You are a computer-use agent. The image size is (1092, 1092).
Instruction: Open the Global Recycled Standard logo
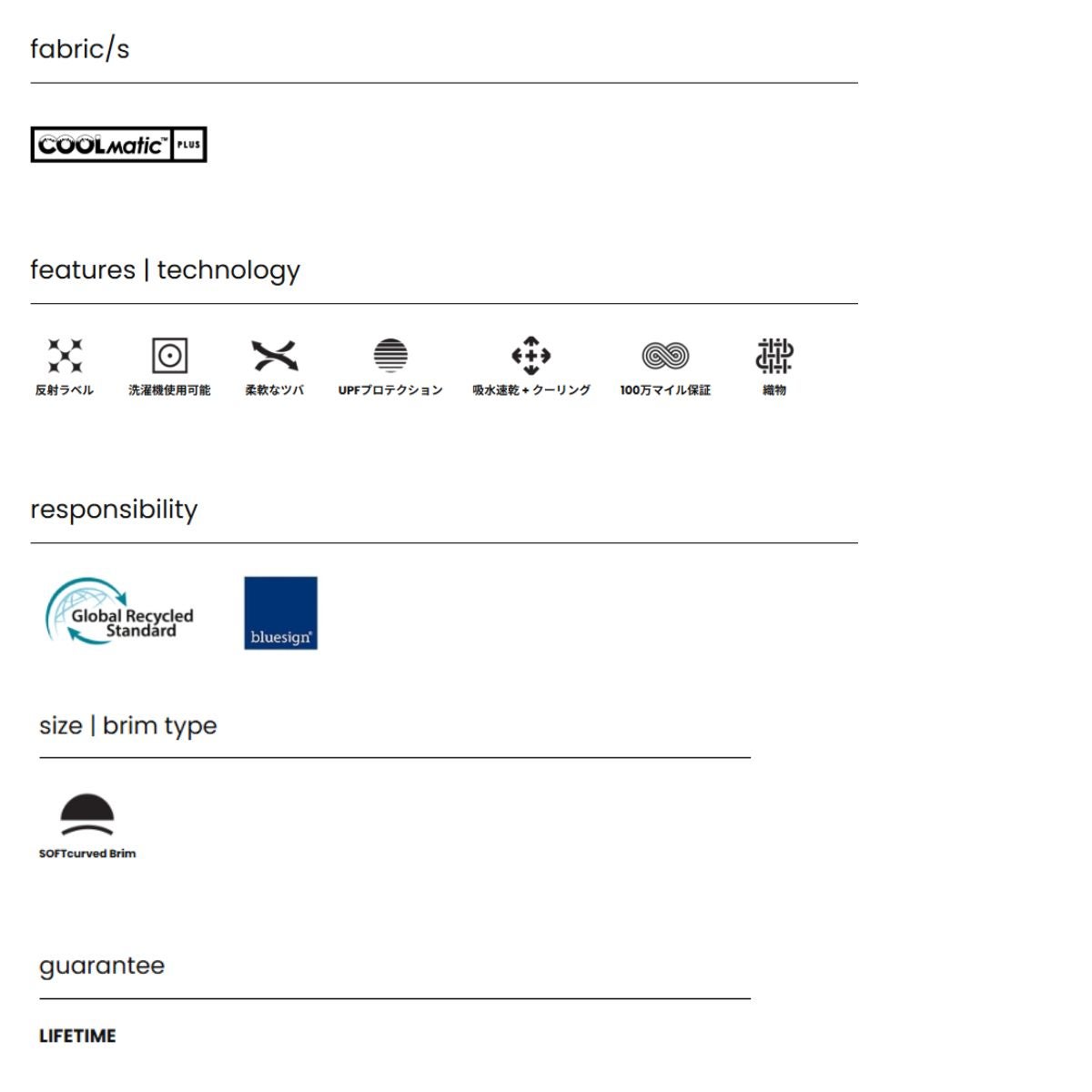coord(120,612)
